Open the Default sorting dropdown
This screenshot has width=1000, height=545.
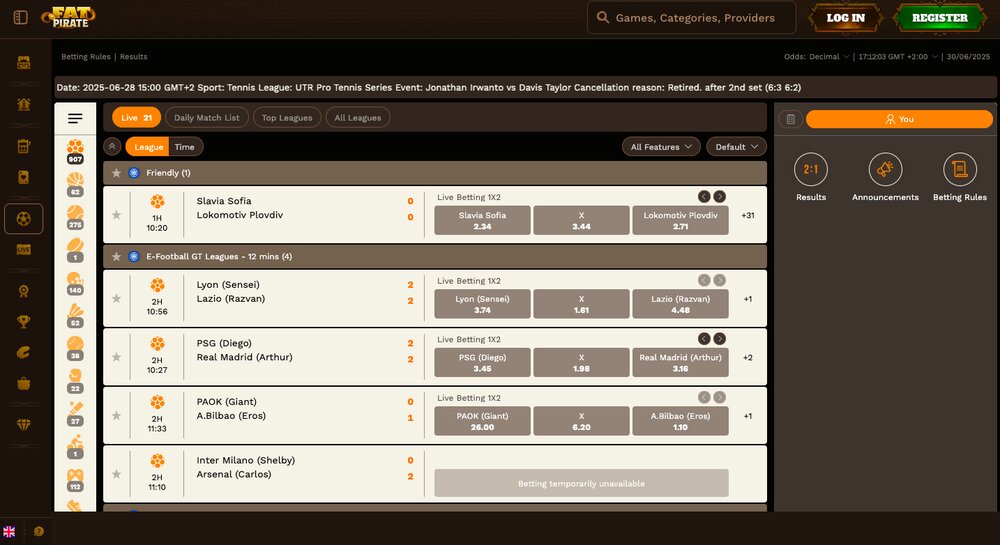tap(736, 147)
